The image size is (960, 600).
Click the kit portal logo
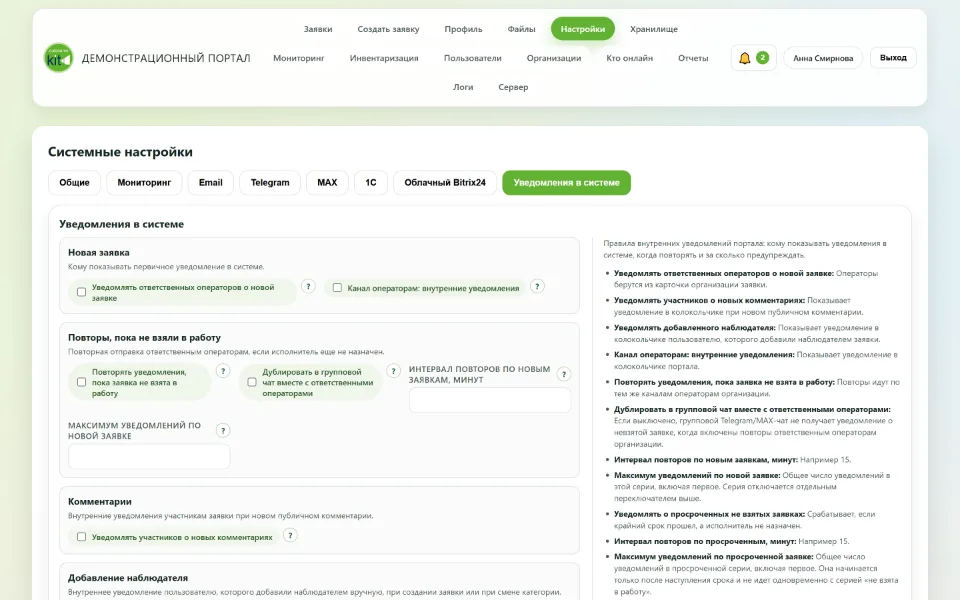tap(59, 58)
